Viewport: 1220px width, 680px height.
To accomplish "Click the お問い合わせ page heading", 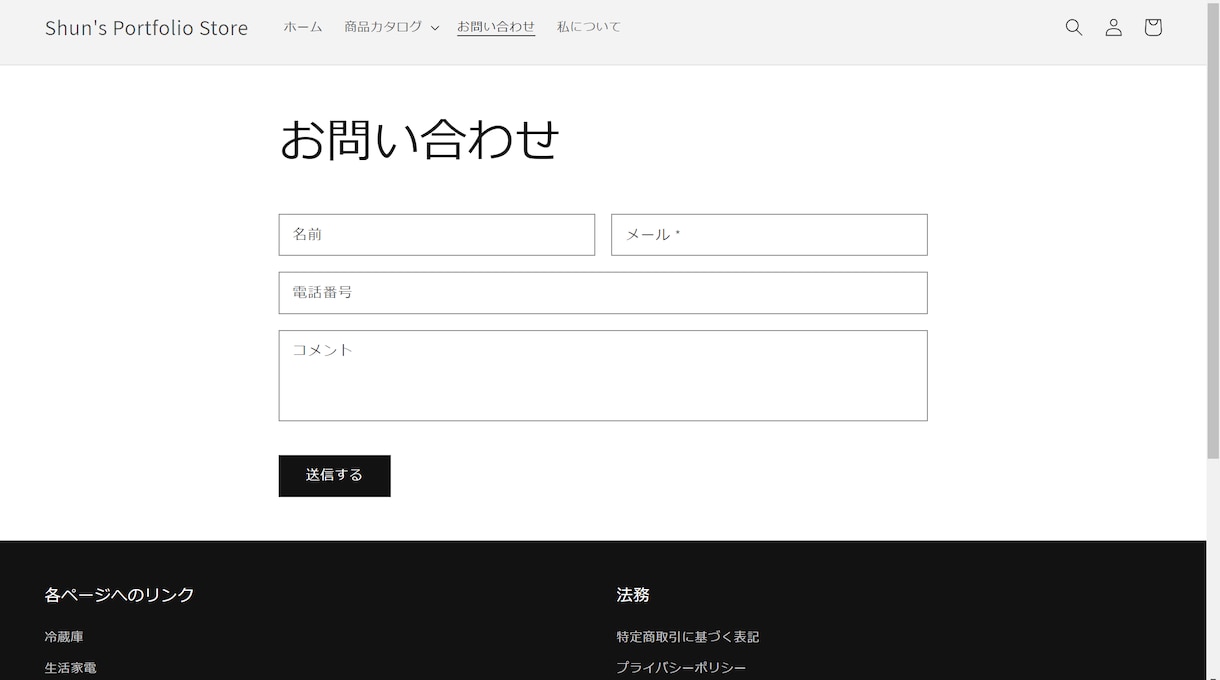I will point(419,139).
